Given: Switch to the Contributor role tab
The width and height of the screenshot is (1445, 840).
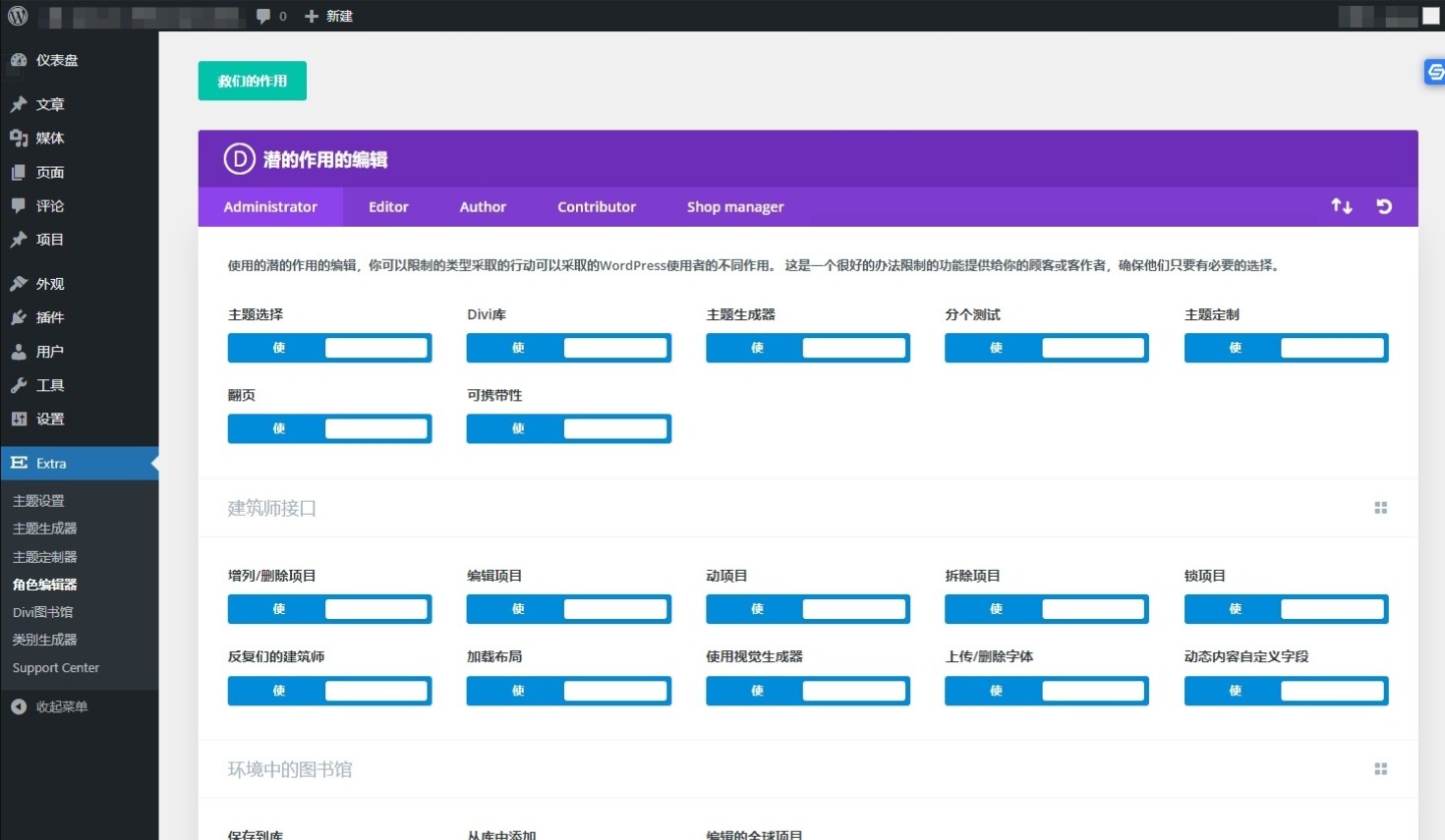Looking at the screenshot, I should click(x=597, y=207).
